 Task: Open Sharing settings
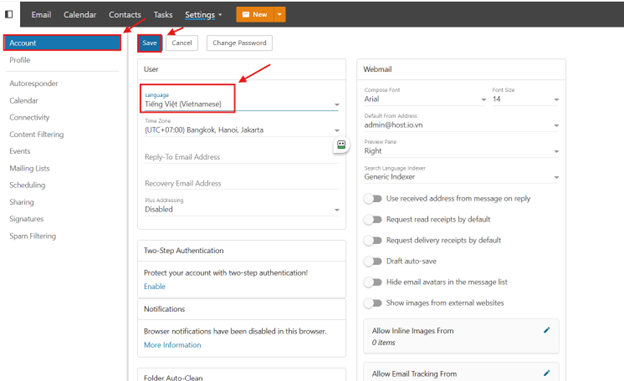[x=22, y=202]
